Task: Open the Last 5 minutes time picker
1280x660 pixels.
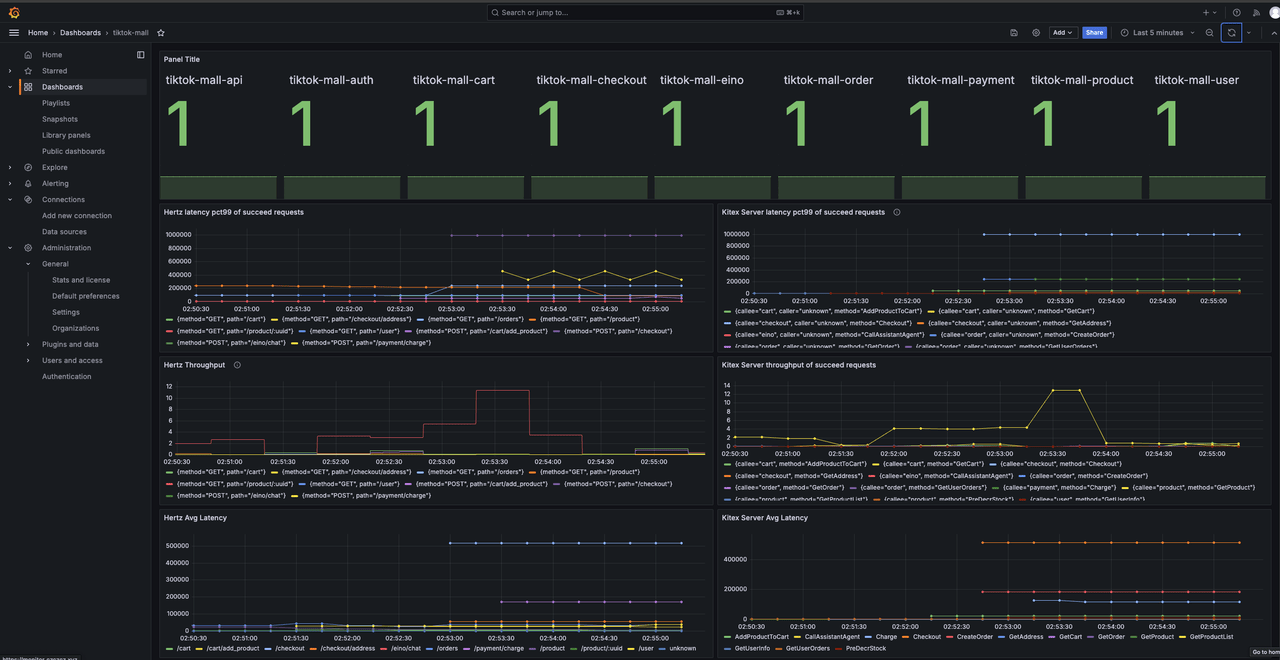Action: 1157,33
